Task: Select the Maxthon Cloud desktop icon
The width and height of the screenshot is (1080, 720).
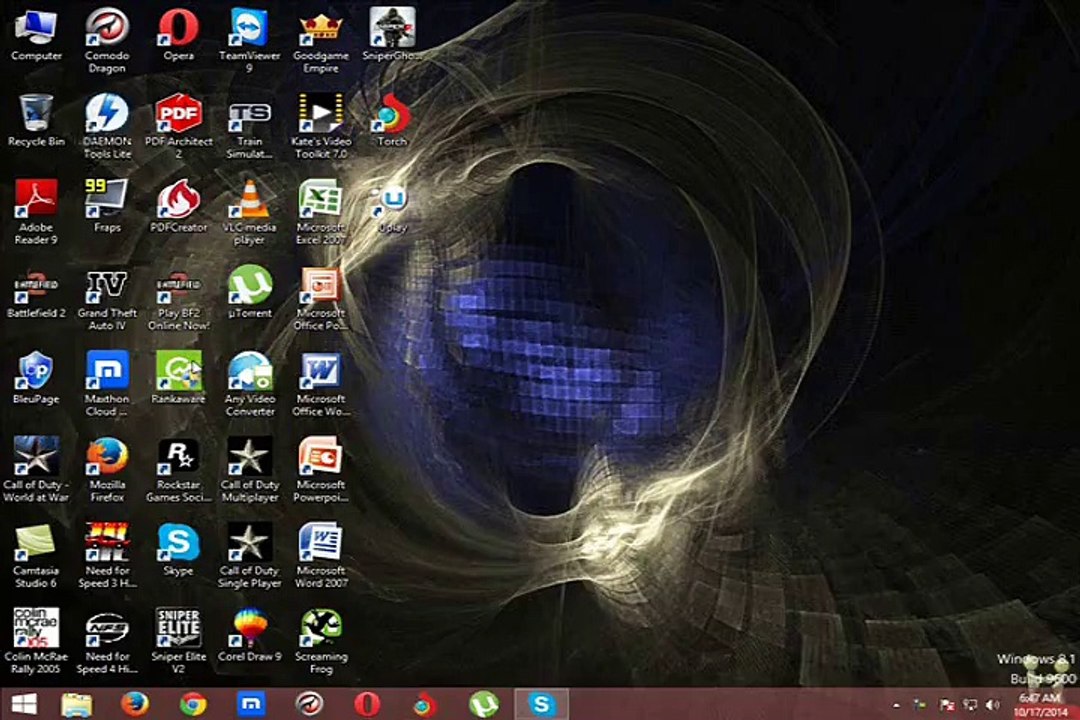Action: [x=107, y=384]
